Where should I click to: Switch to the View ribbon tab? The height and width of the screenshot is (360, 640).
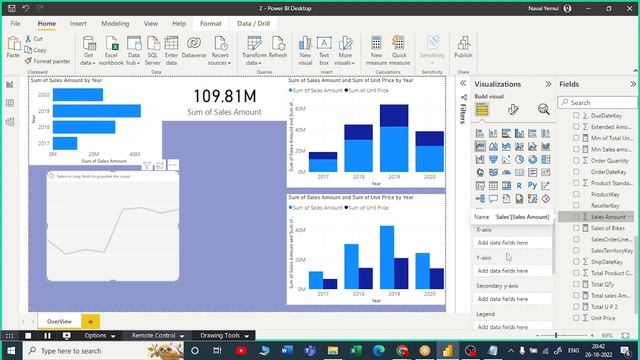click(x=151, y=24)
